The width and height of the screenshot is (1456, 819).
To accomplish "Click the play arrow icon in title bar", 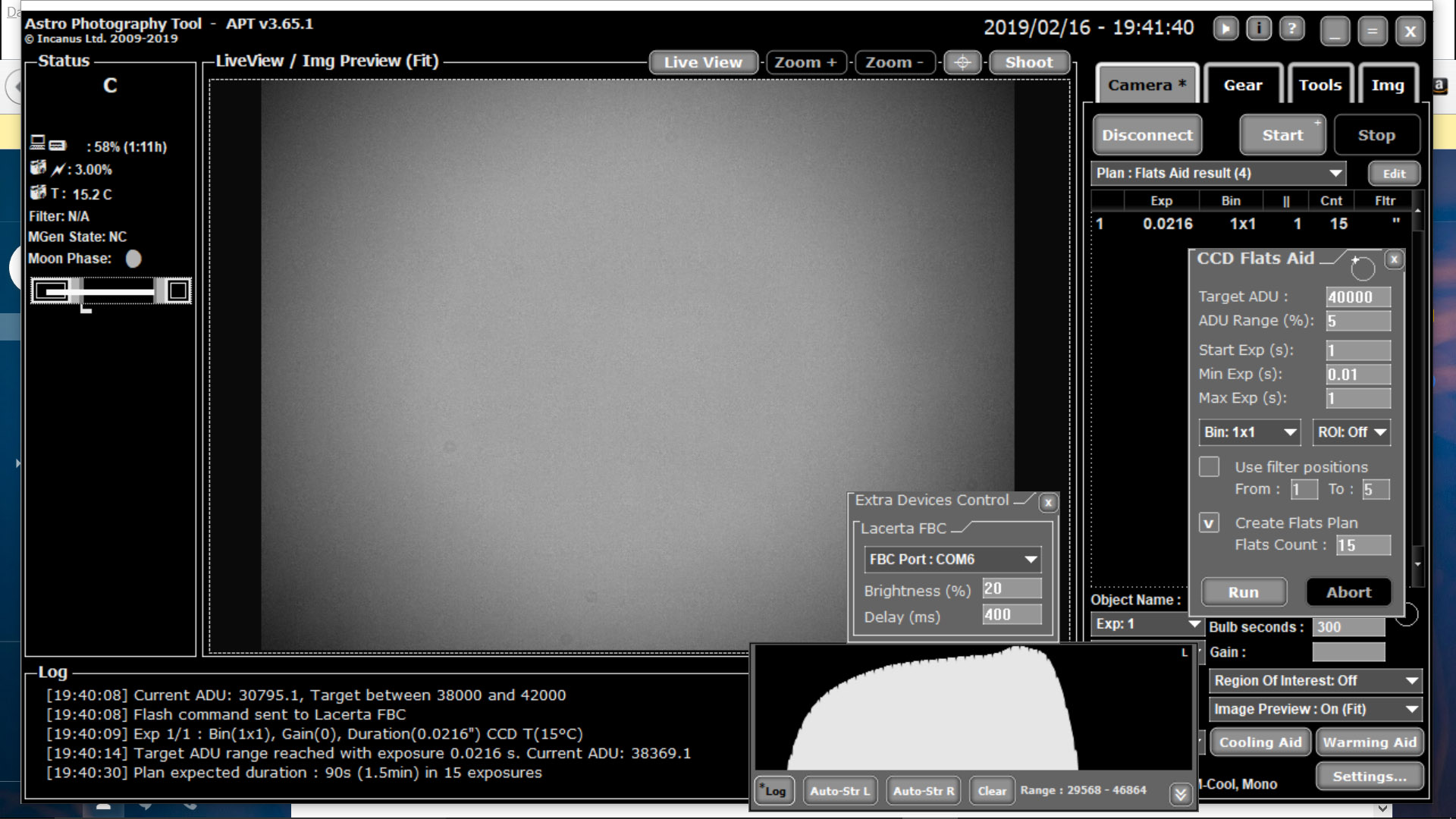I will point(1225,30).
